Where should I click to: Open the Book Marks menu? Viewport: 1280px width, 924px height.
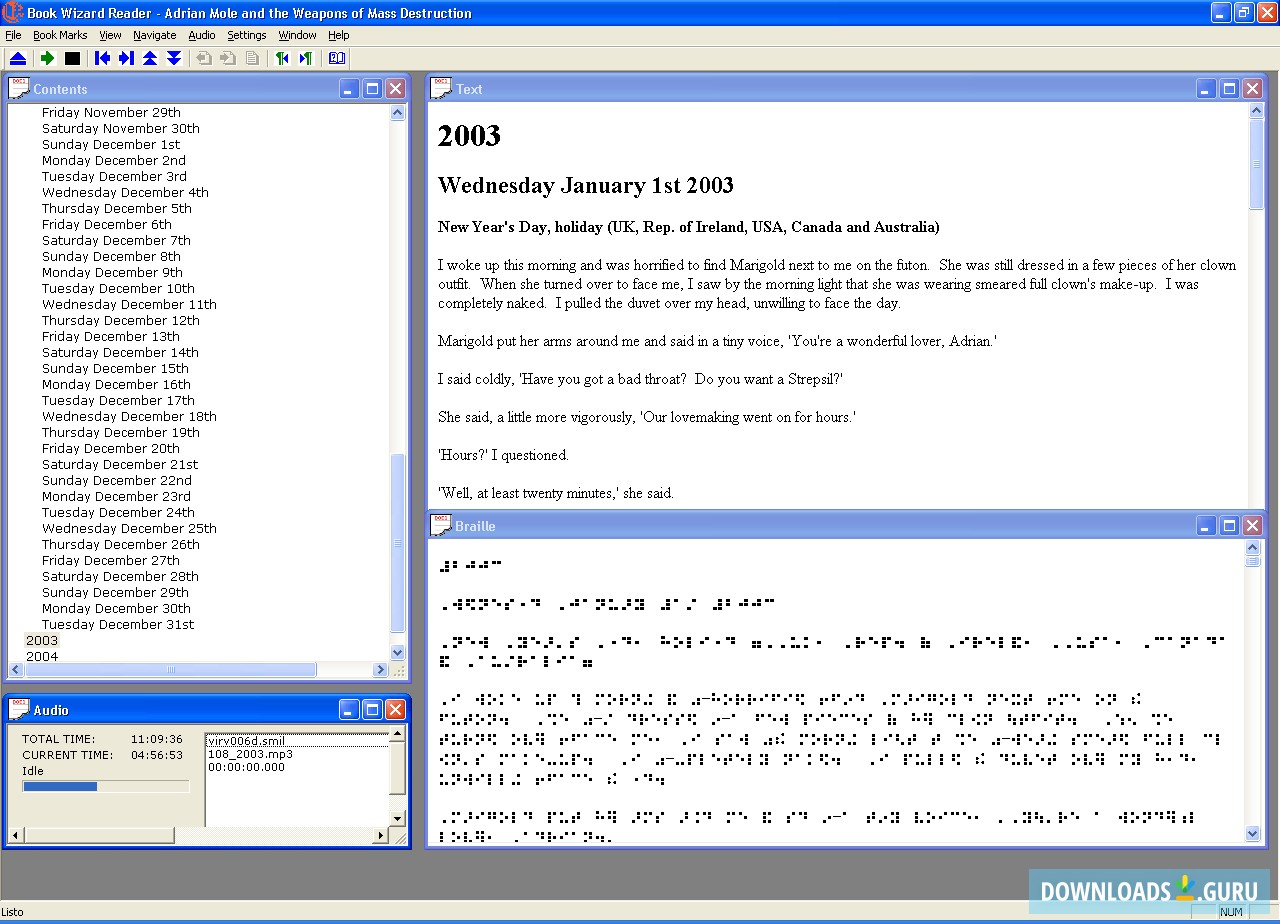[59, 34]
